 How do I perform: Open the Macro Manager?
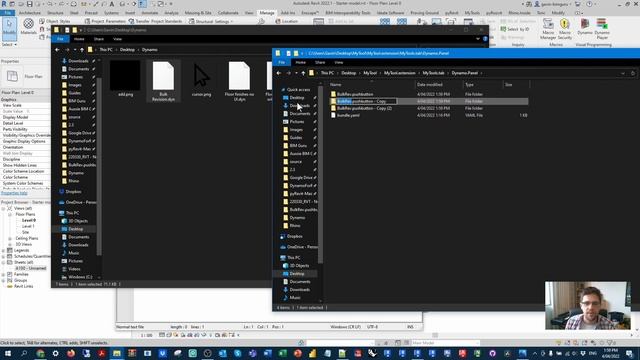tap(548, 29)
